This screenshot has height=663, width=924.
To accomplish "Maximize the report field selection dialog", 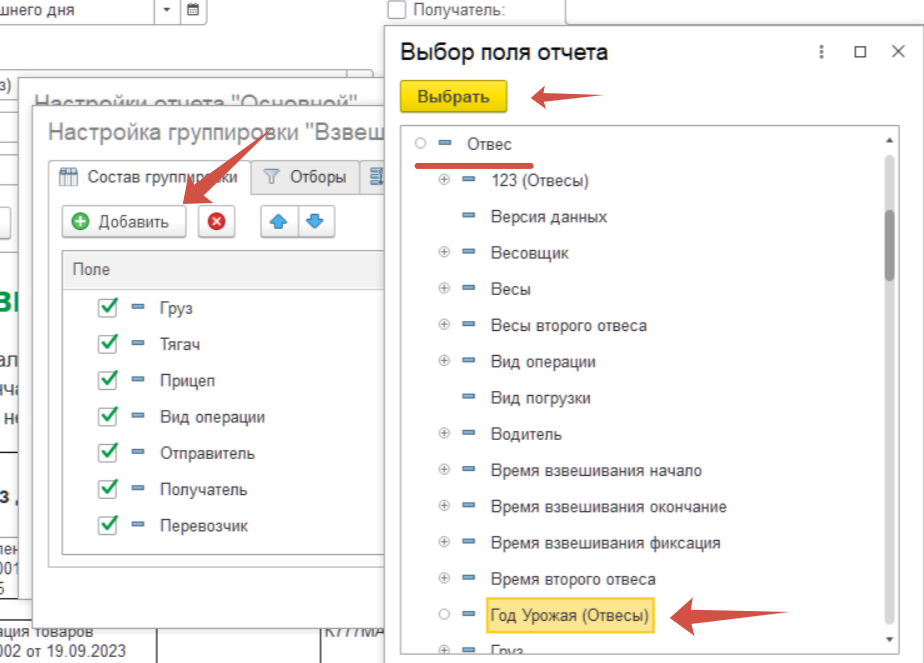I will click(860, 52).
